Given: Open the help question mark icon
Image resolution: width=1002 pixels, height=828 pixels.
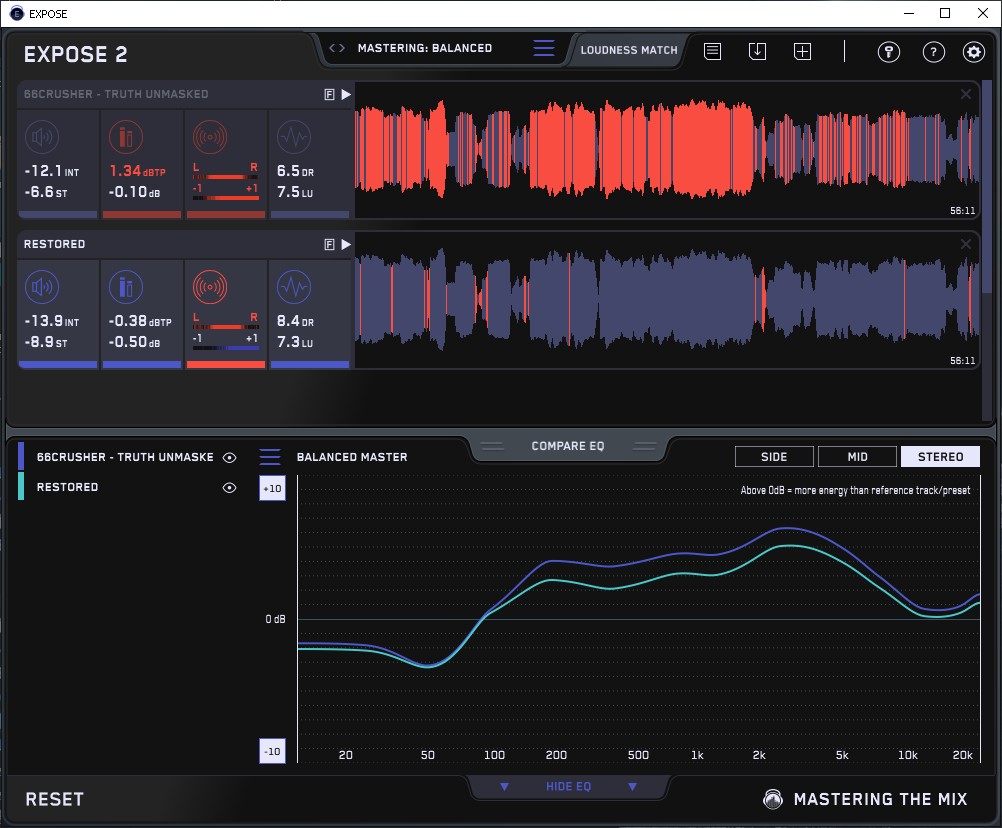Looking at the screenshot, I should pyautogui.click(x=934, y=52).
